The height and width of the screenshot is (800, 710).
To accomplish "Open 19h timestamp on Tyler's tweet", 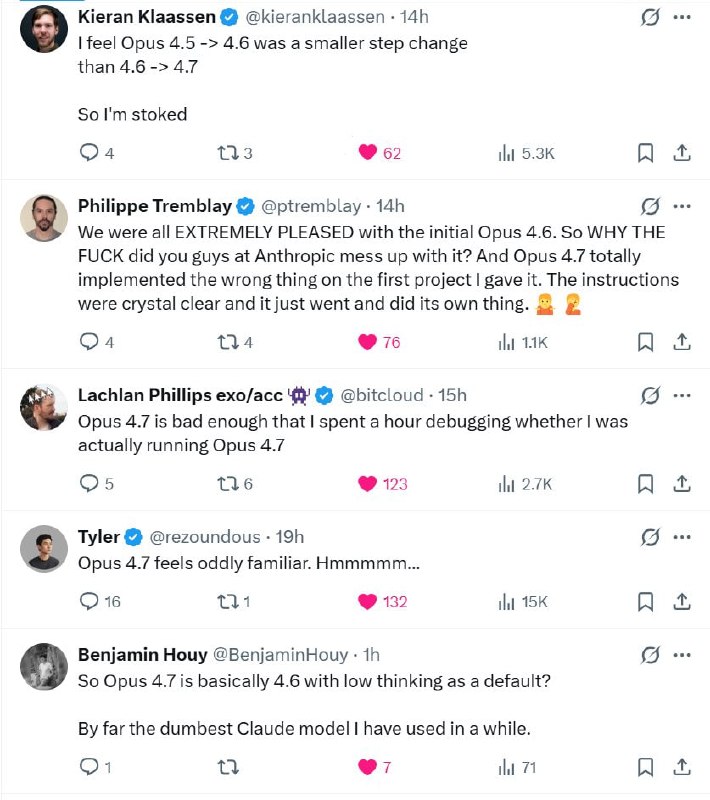I will (x=289, y=537).
